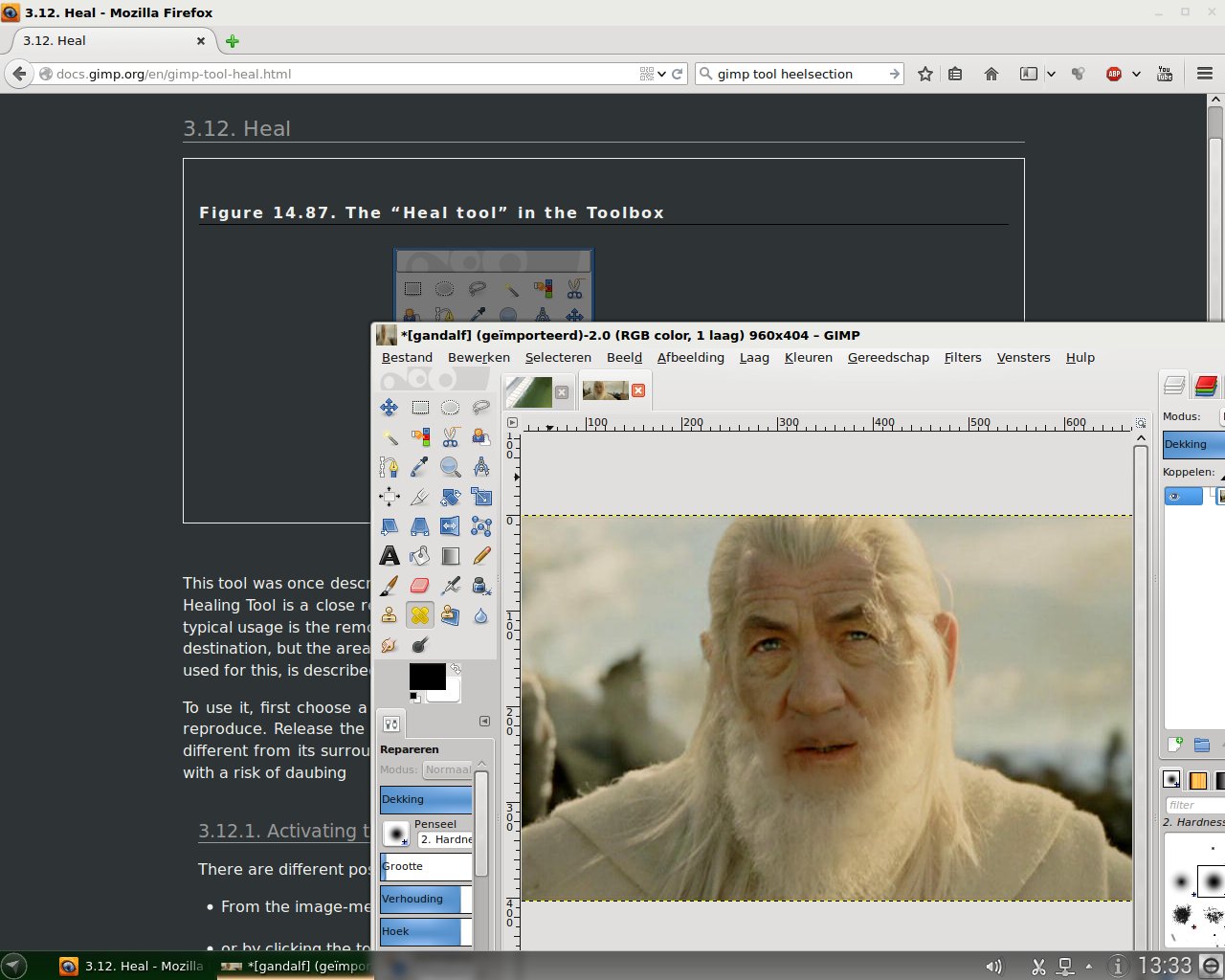Screen dimensions: 1225x980
Task: Select the Flip tool
Action: coord(450,526)
